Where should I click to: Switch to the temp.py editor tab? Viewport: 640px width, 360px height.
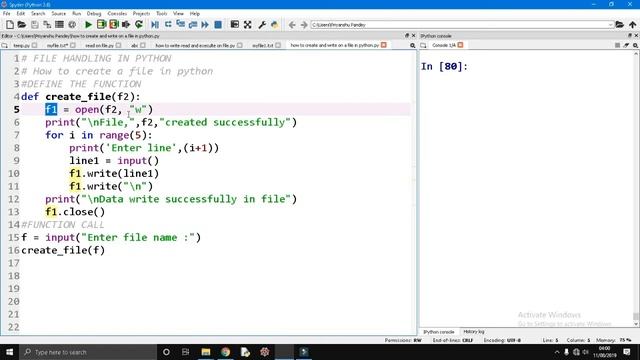(x=22, y=45)
